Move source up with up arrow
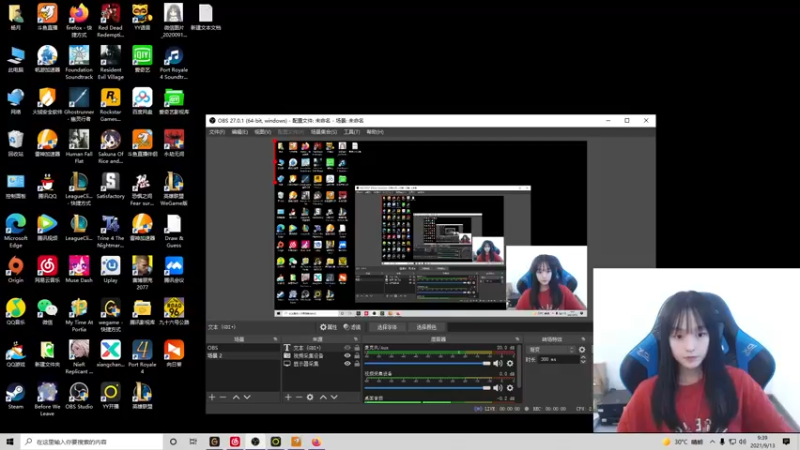This screenshot has height=450, width=800. pyautogui.click(x=323, y=397)
